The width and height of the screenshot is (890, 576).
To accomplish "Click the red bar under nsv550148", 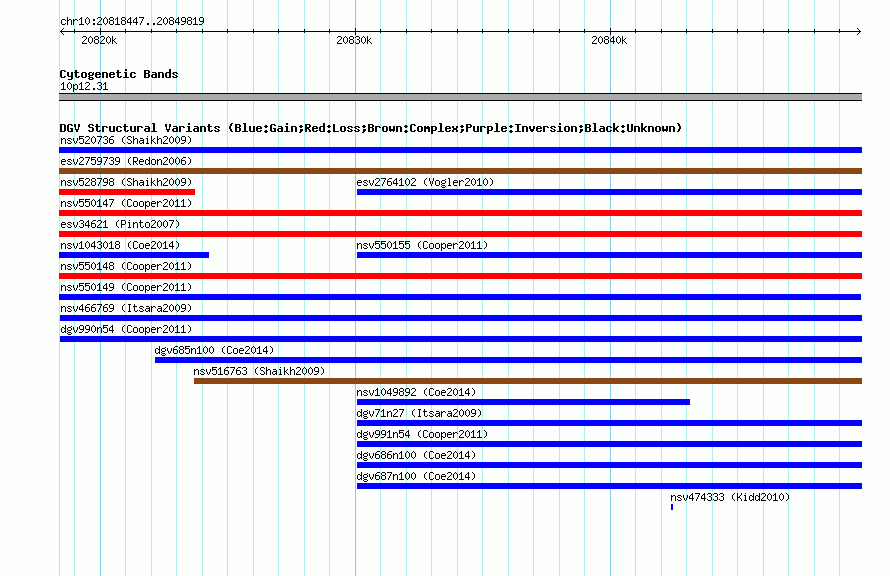I will 460,276.
